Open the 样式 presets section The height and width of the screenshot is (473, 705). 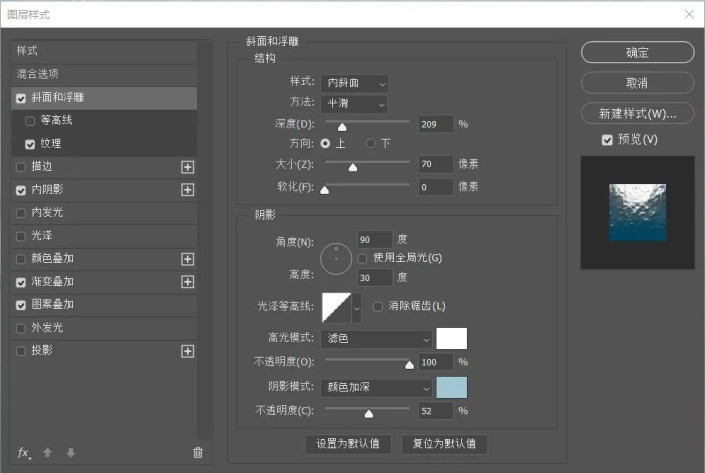[x=103, y=51]
